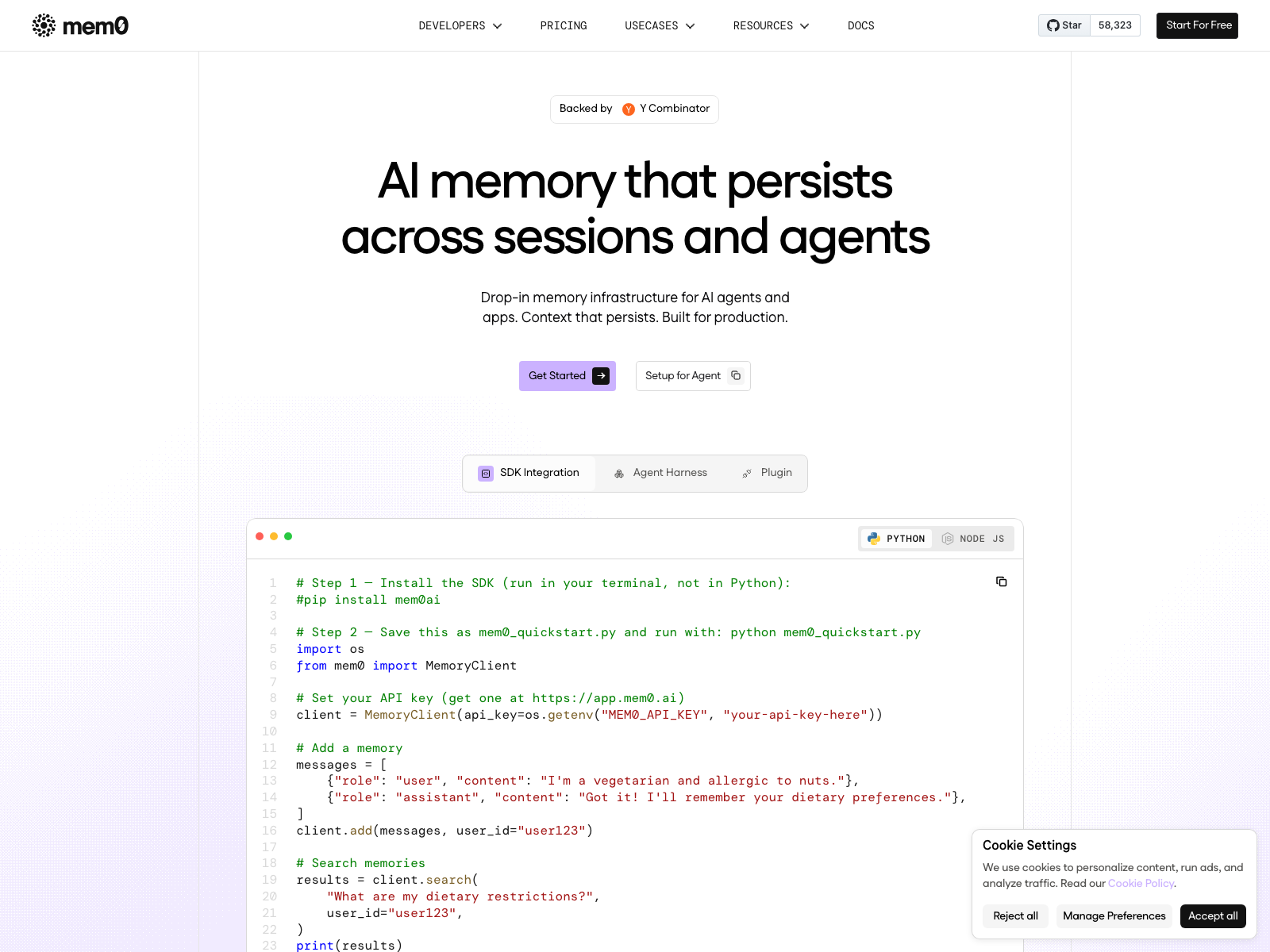
Task: Click the "import os" code line
Action: point(330,650)
